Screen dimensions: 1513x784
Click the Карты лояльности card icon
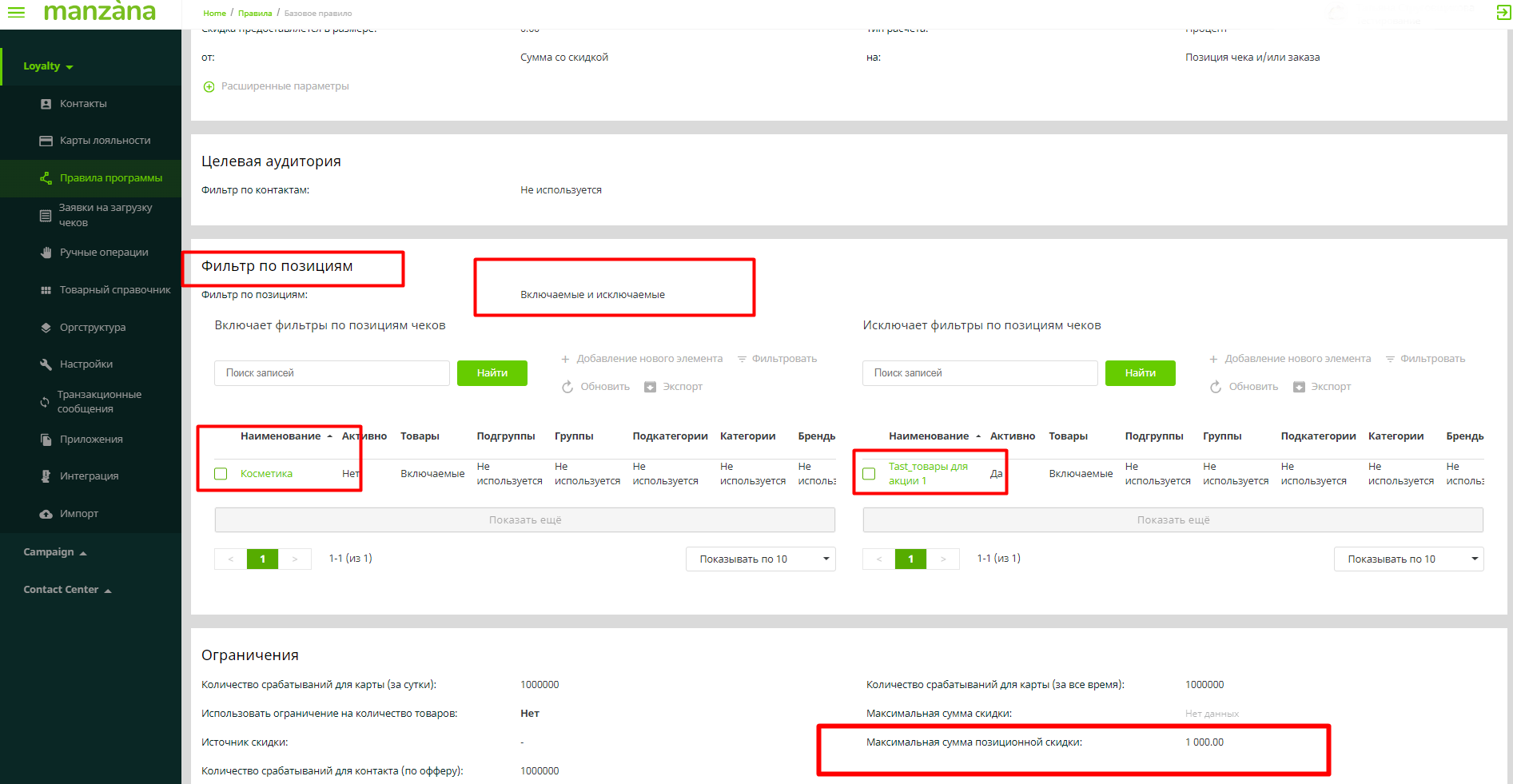(x=46, y=141)
